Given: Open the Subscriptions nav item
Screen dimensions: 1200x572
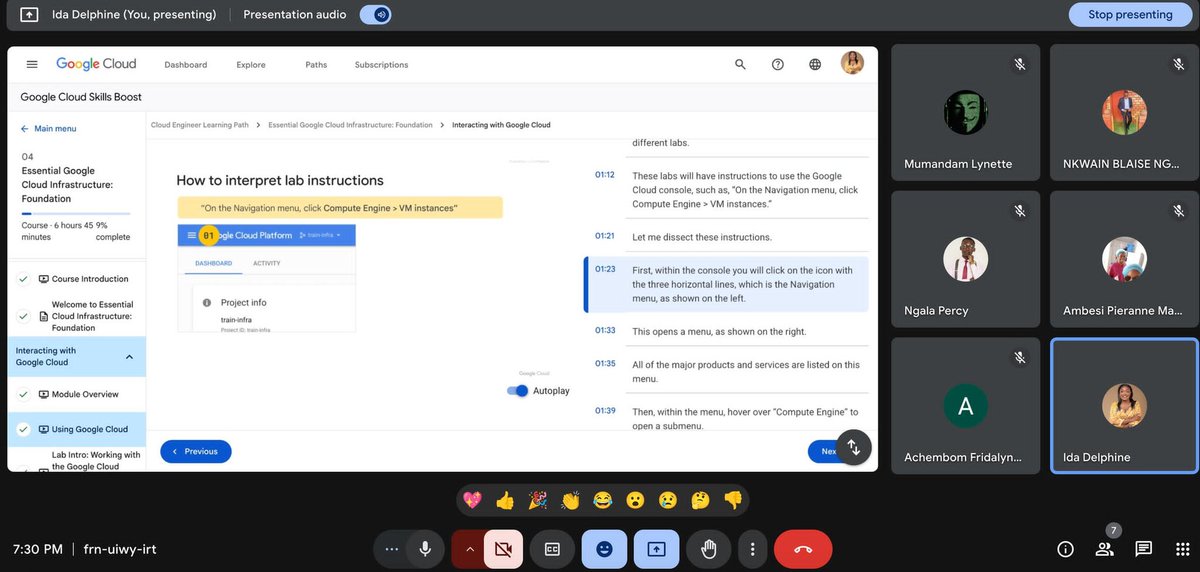Looking at the screenshot, I should click(381, 65).
